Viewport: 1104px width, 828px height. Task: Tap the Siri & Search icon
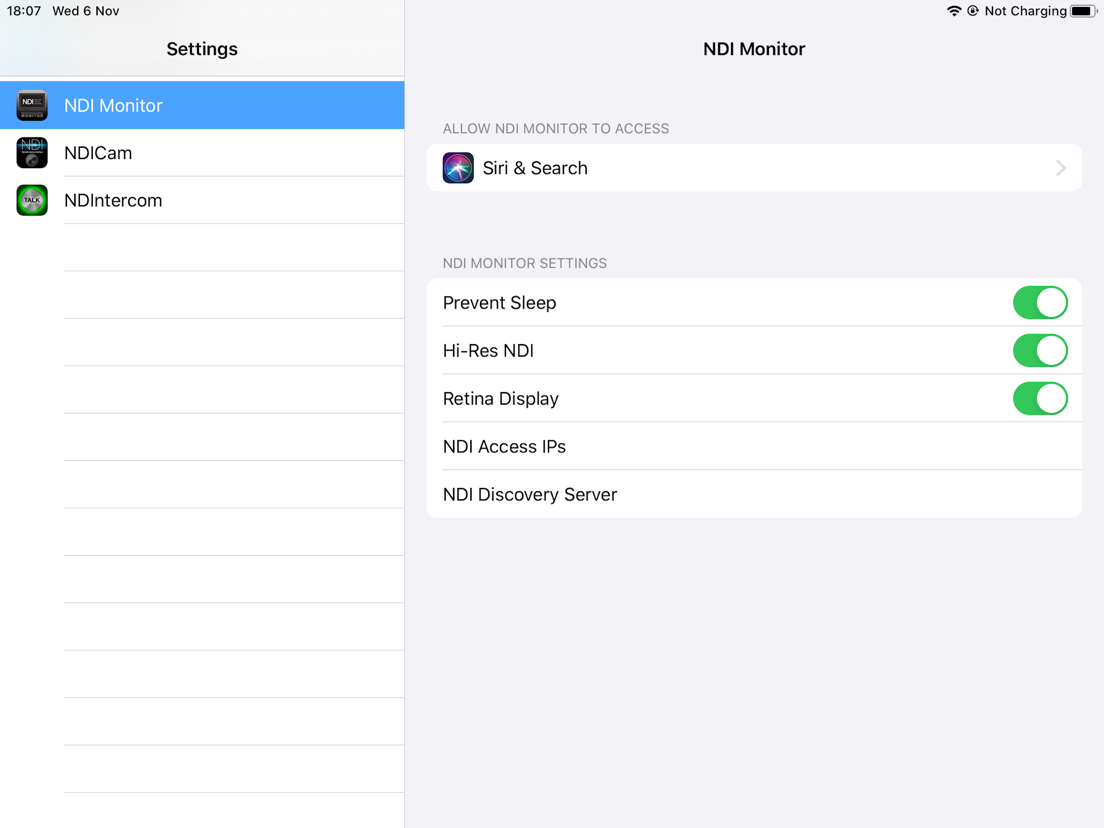458,168
